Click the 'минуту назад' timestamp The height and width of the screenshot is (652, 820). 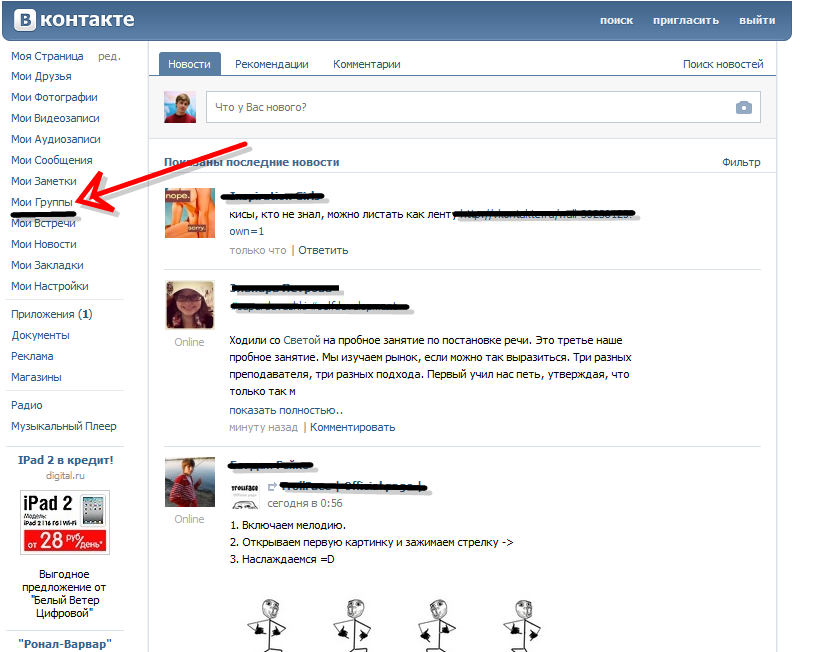pos(263,427)
